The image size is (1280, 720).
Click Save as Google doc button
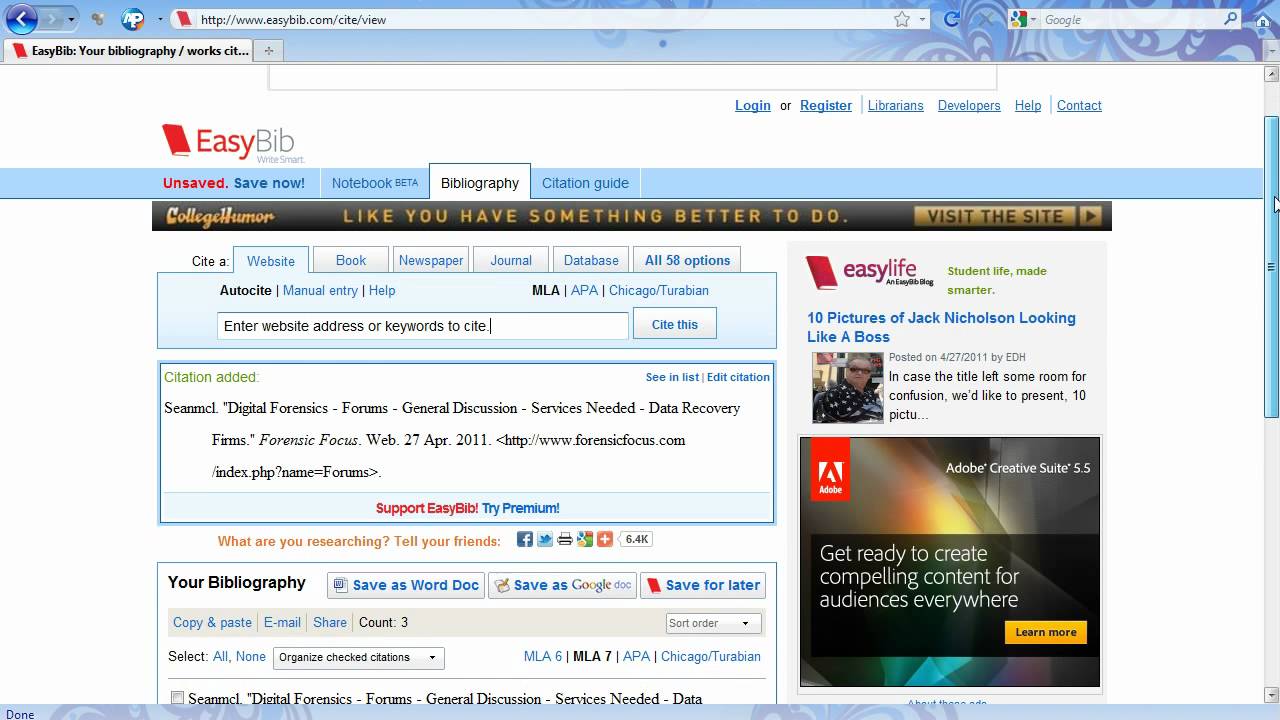(x=563, y=585)
